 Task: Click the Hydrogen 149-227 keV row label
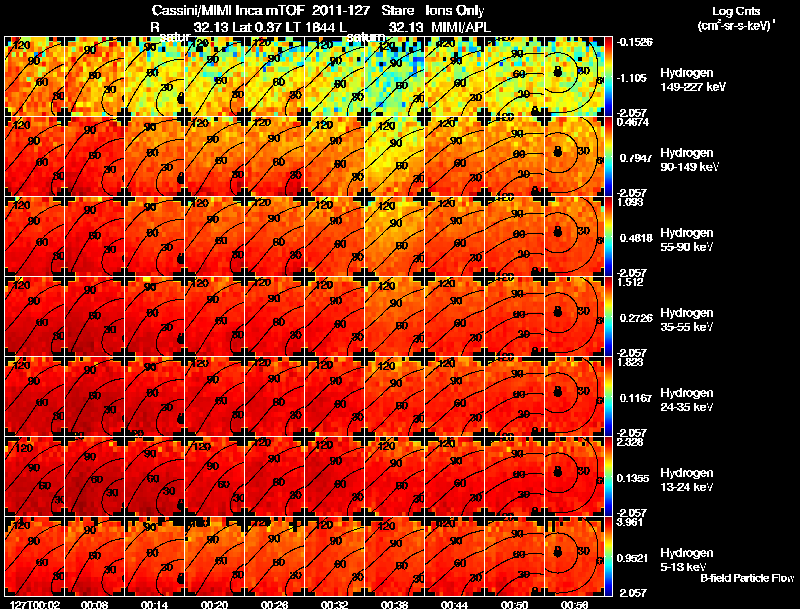coord(692,80)
